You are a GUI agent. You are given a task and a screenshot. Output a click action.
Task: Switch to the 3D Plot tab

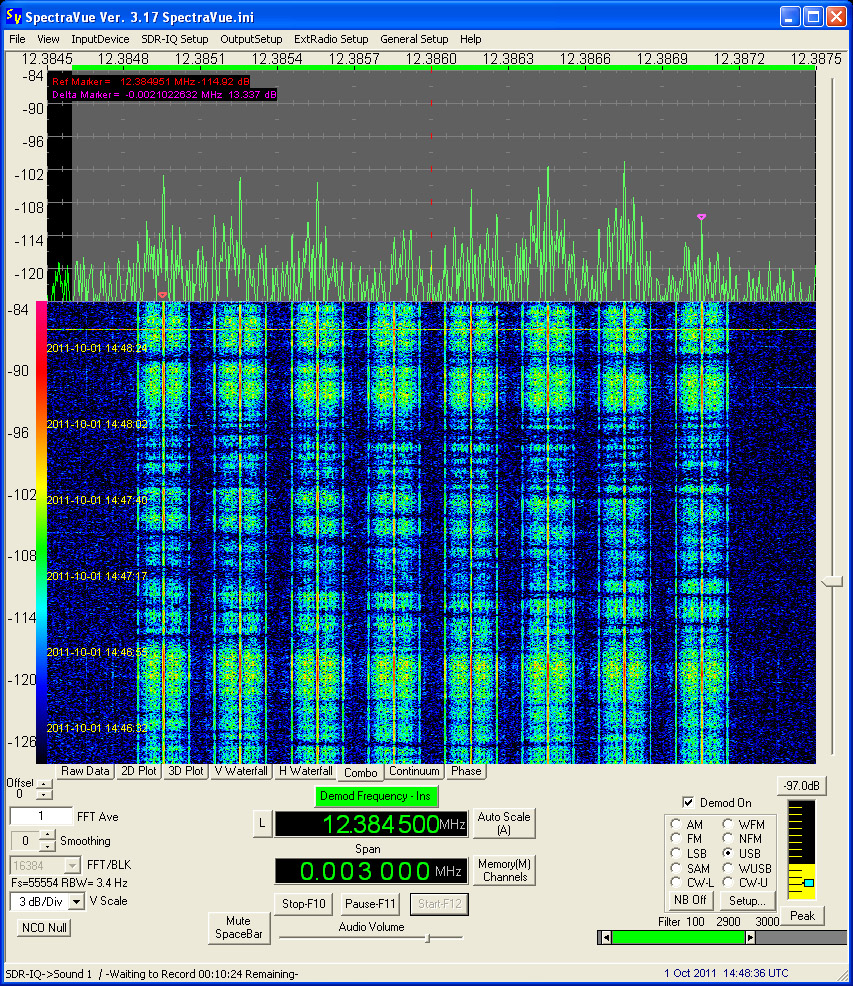pos(186,771)
